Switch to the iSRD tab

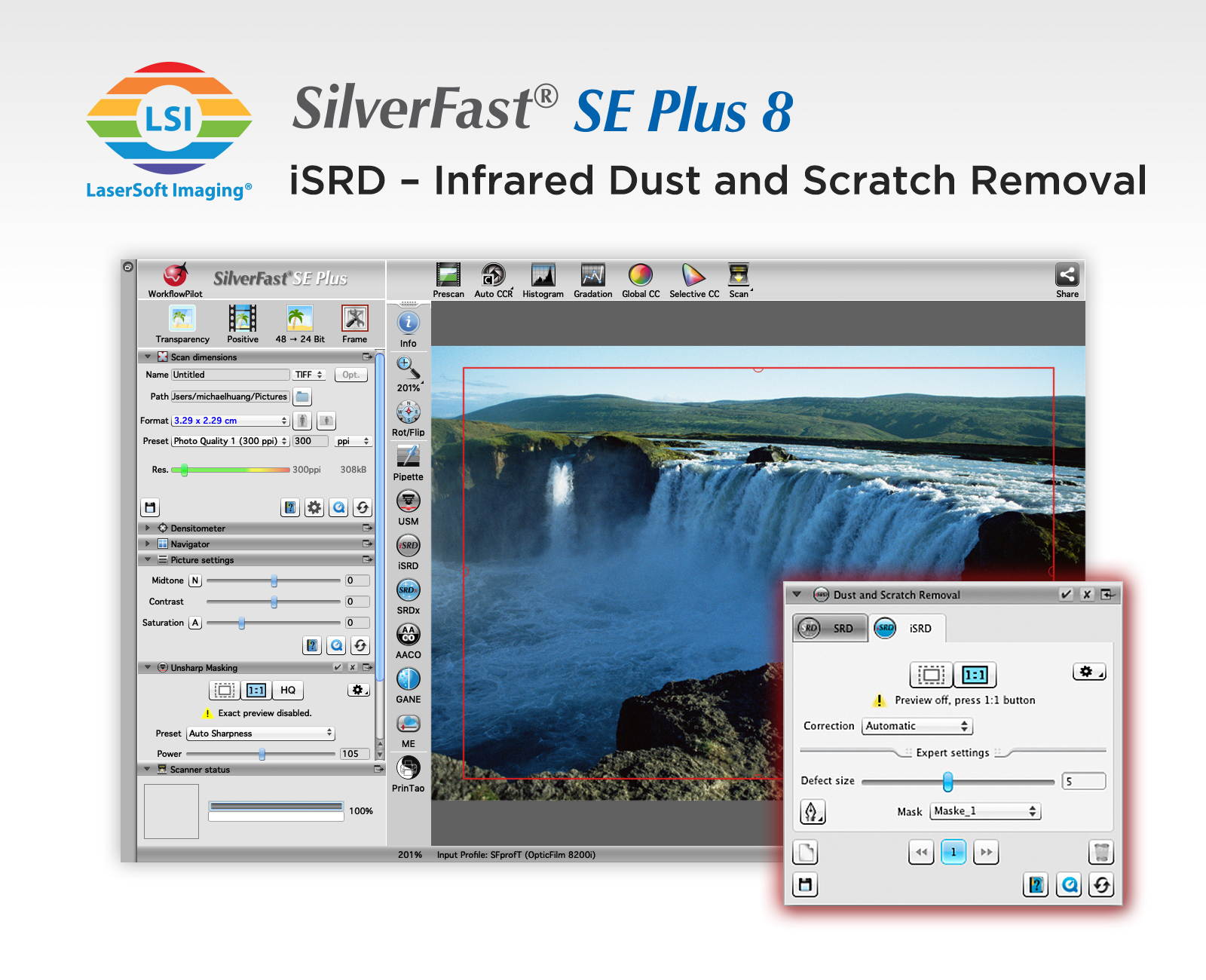tap(909, 628)
